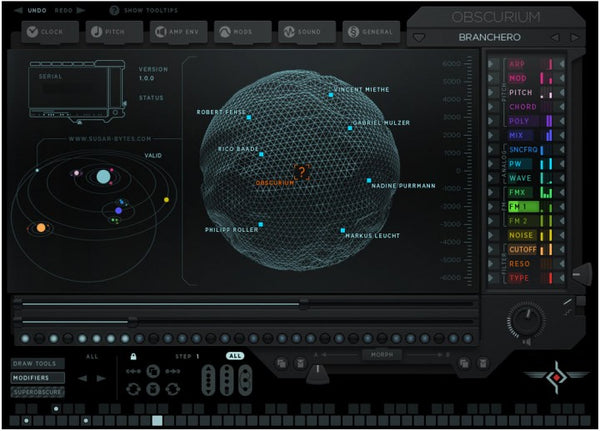Click the orange Obscurium question mark
Screen dimensions: 600x431
[301, 173]
